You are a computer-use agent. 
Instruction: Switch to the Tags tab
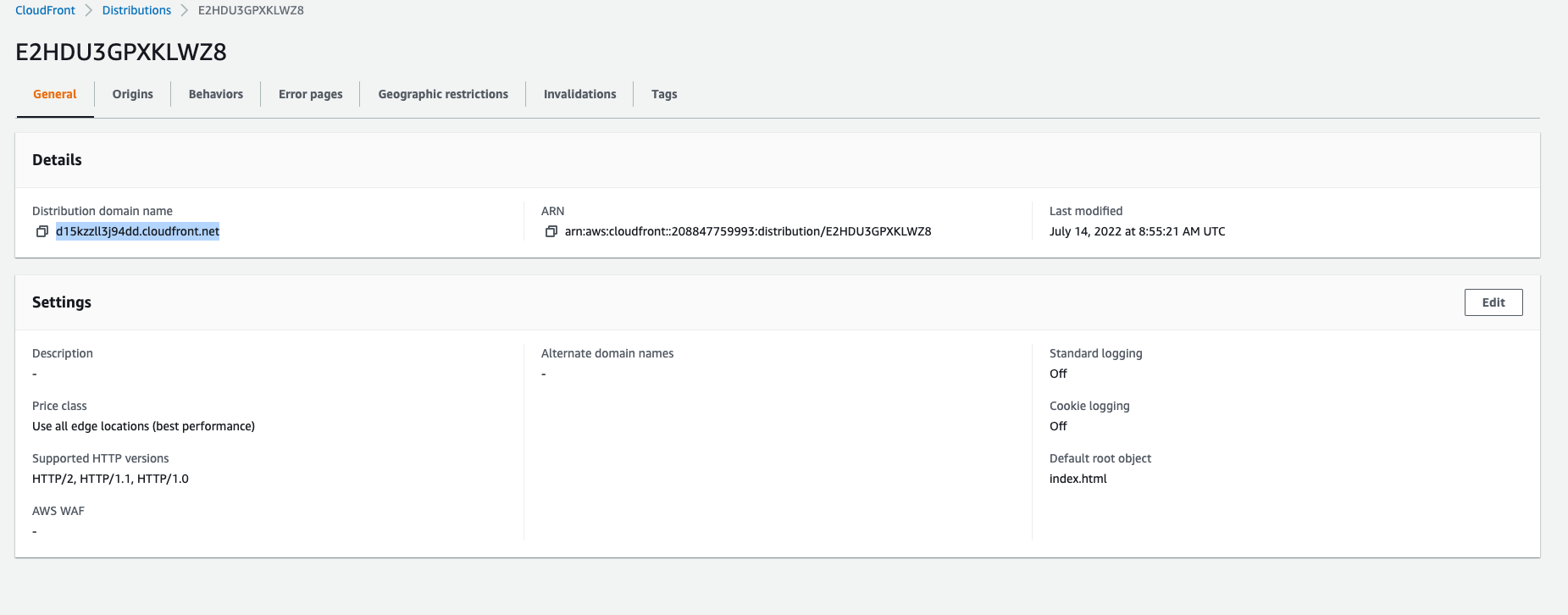664,94
